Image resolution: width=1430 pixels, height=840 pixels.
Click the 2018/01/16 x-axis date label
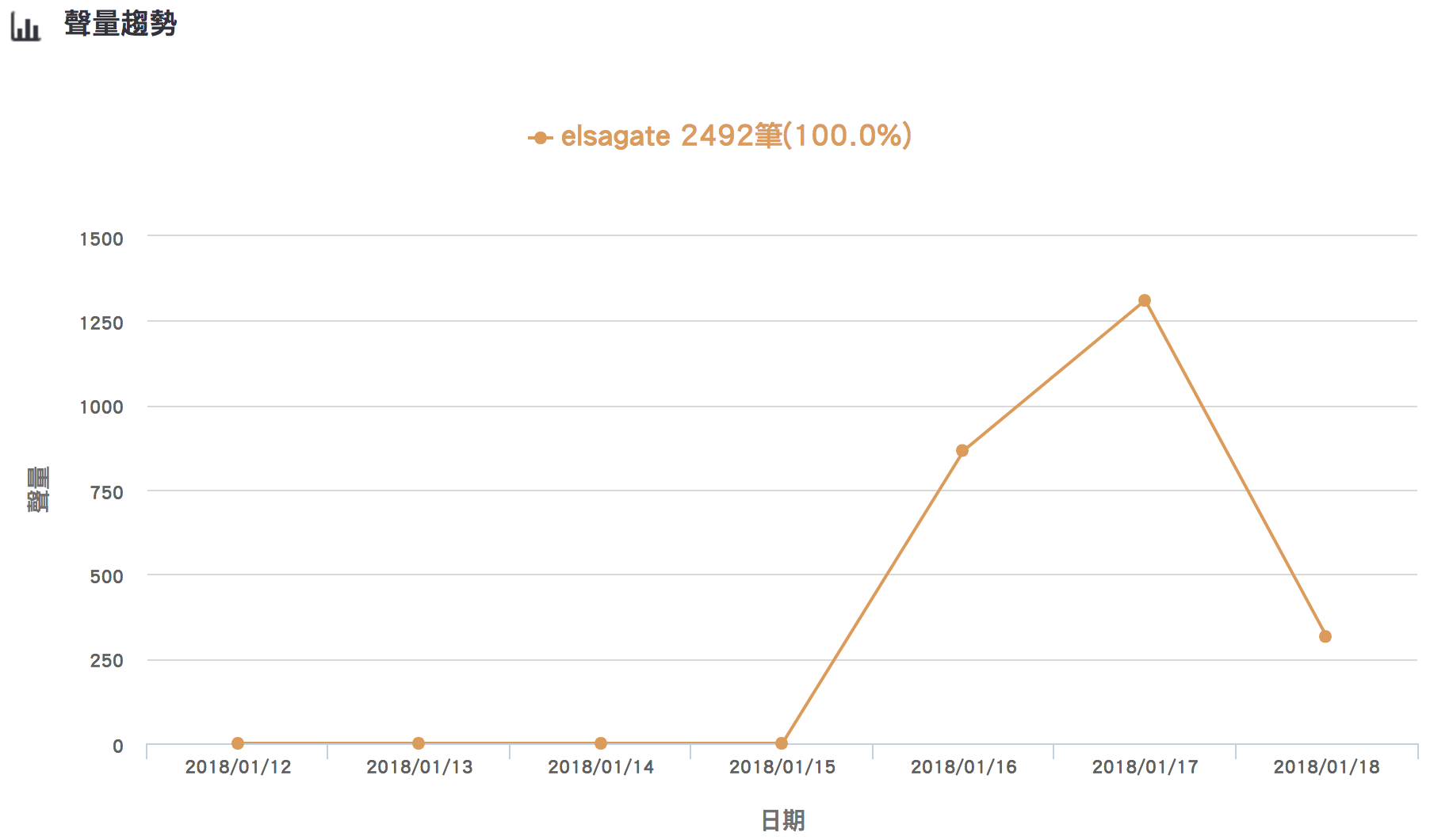(x=964, y=767)
